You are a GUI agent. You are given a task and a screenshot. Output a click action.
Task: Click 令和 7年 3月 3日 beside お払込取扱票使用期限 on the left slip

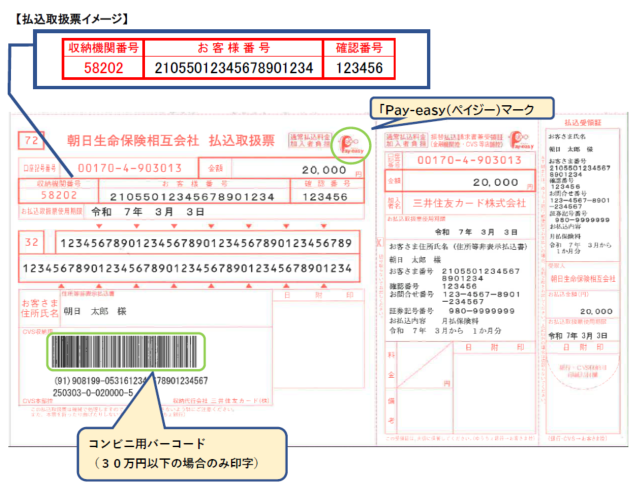[x=148, y=212]
